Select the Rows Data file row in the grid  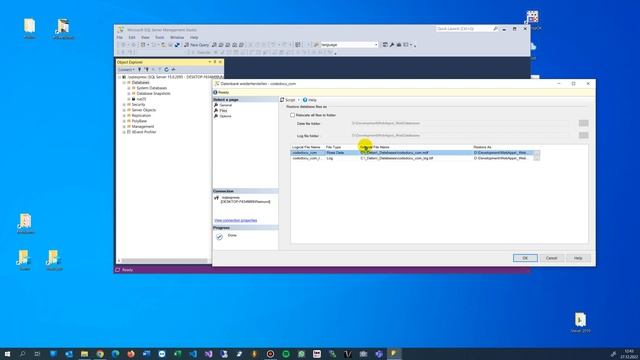pos(412,153)
